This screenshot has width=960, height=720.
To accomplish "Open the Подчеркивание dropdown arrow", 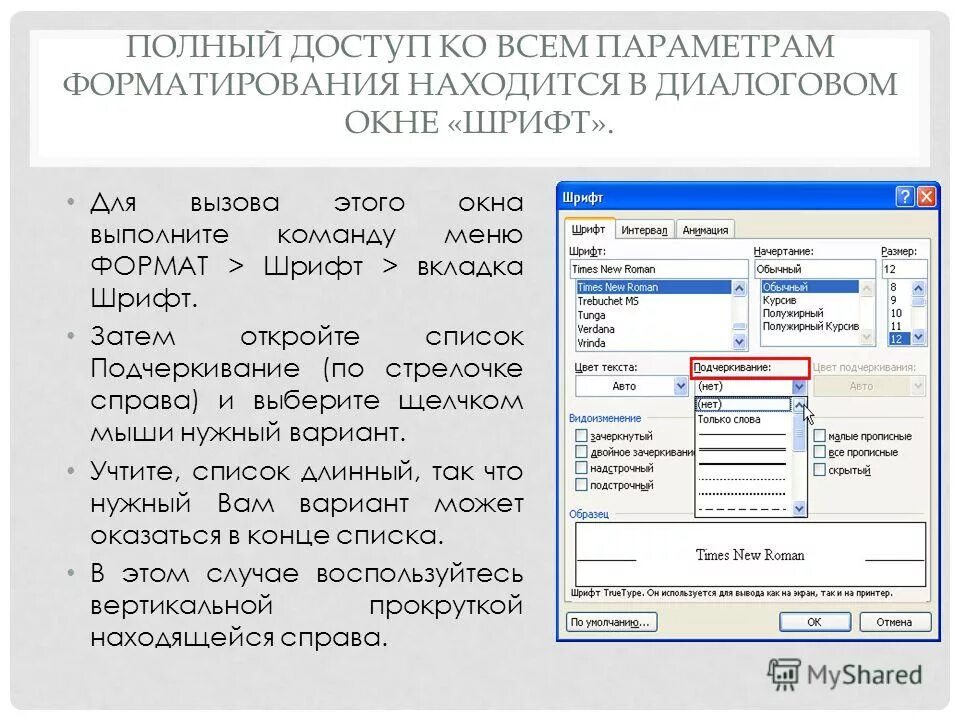I will (x=798, y=386).
